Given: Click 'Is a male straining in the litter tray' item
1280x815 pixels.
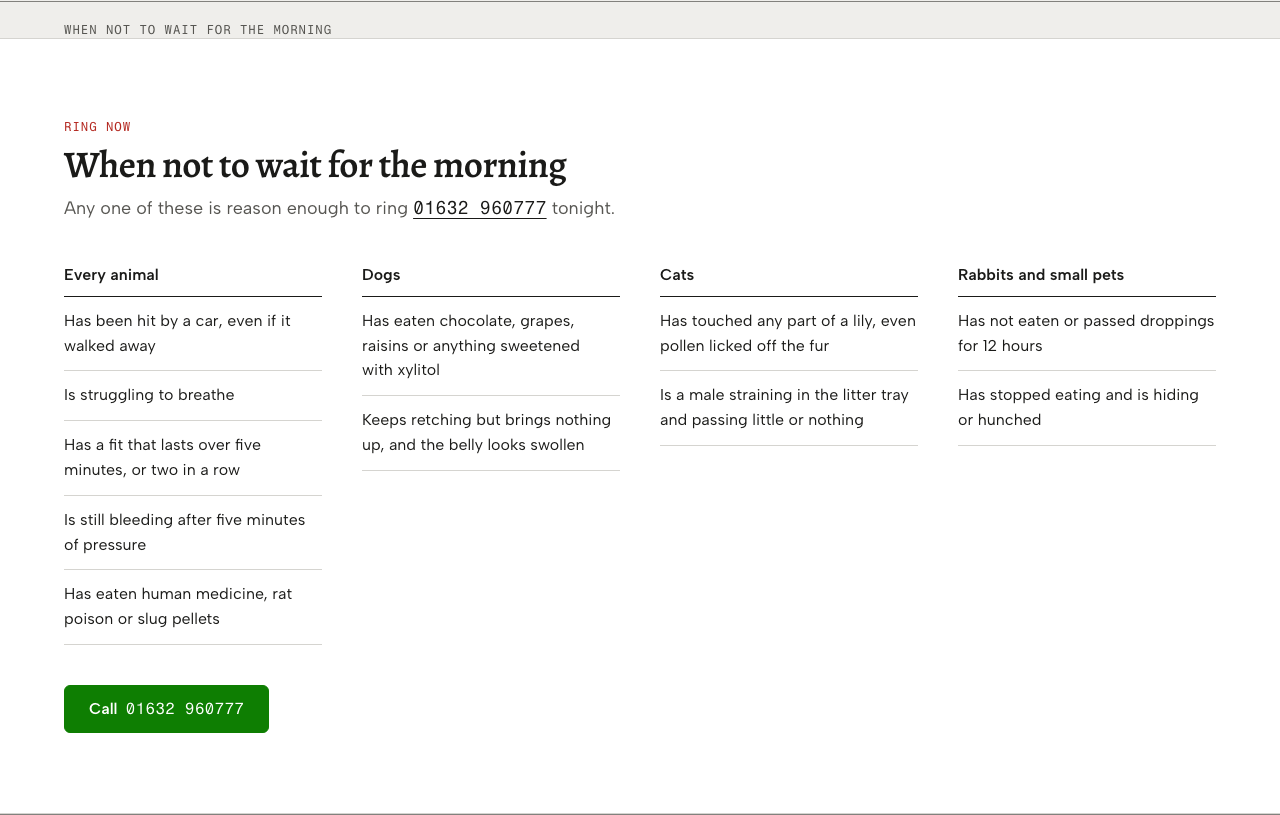Looking at the screenshot, I should tap(789, 408).
